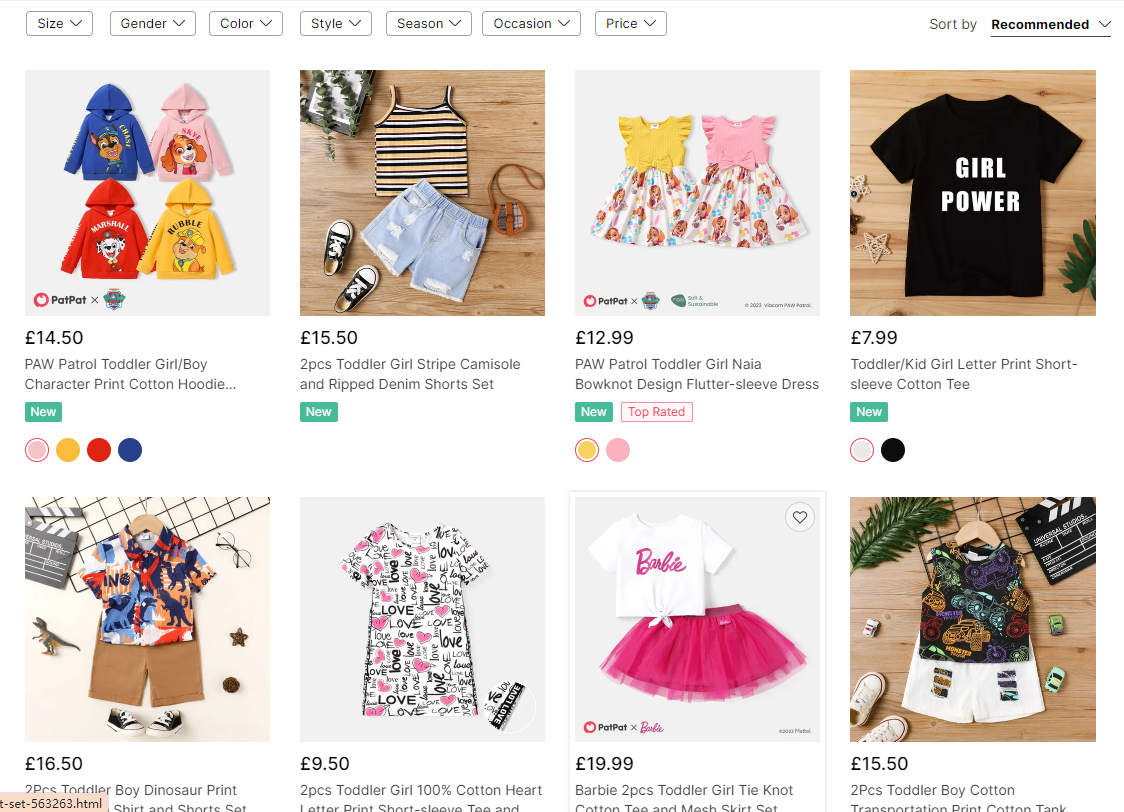Select pink swatch for PAW Patrol hoodie
The height and width of the screenshot is (812, 1124).
coord(37,450)
